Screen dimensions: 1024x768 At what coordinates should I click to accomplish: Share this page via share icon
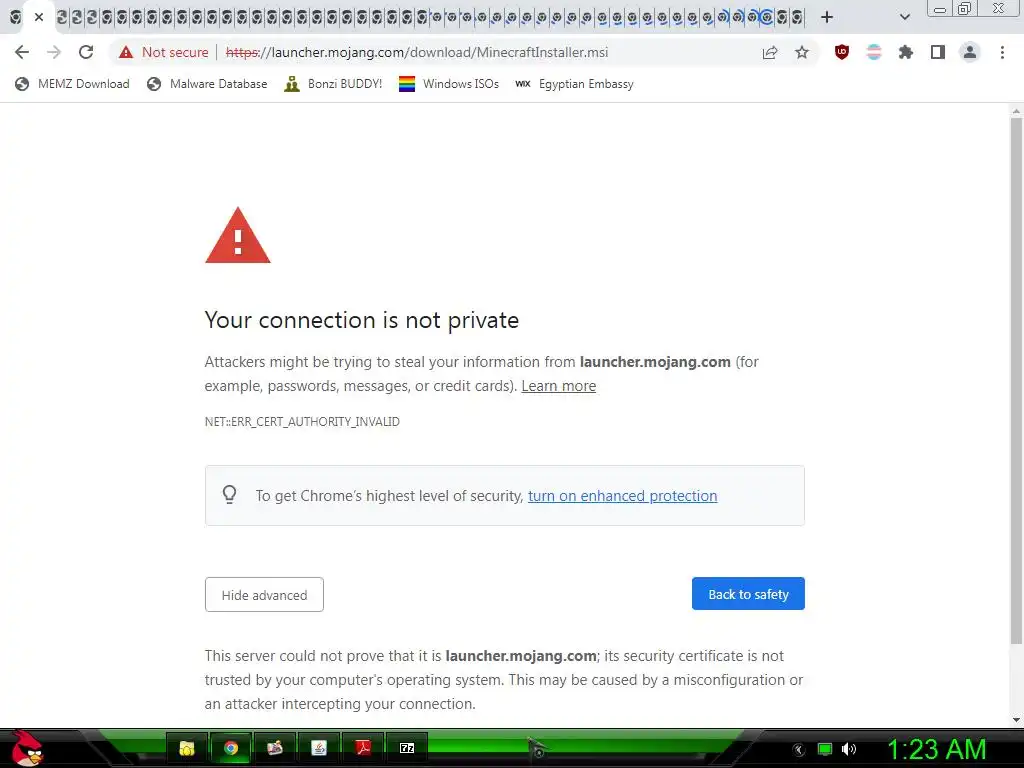coord(770,52)
